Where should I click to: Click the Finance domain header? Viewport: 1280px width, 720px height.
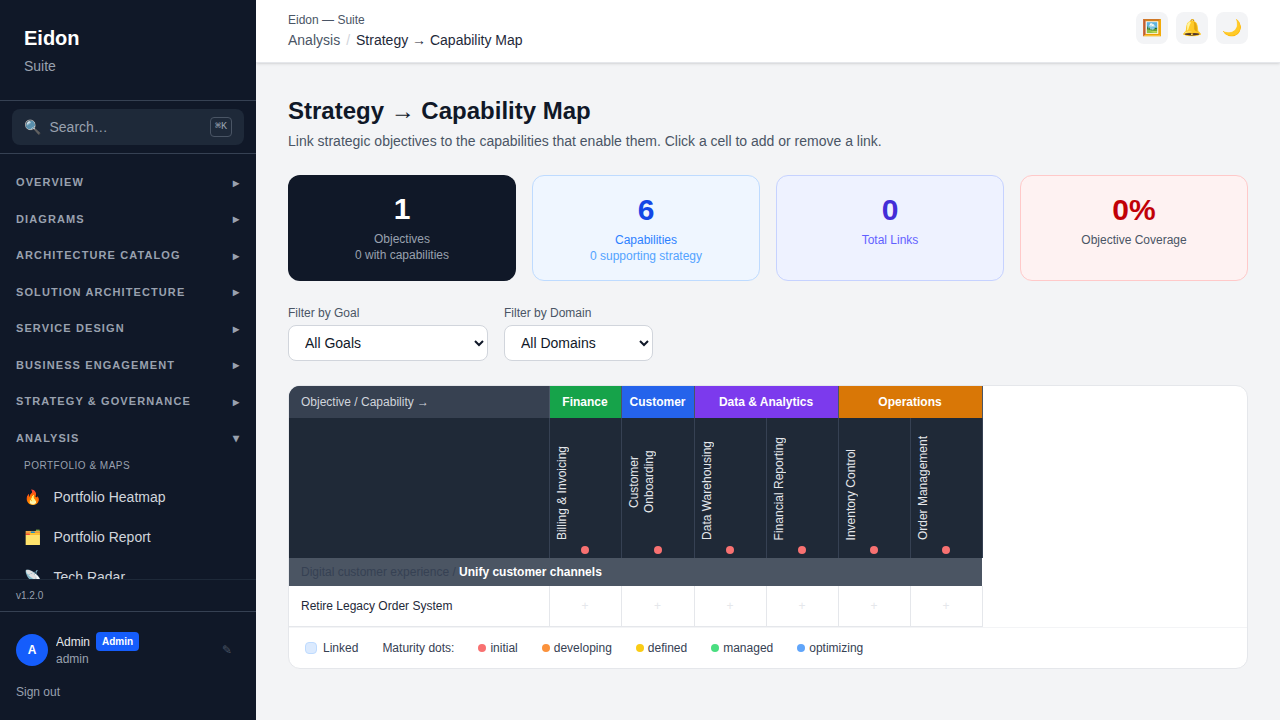(x=585, y=402)
